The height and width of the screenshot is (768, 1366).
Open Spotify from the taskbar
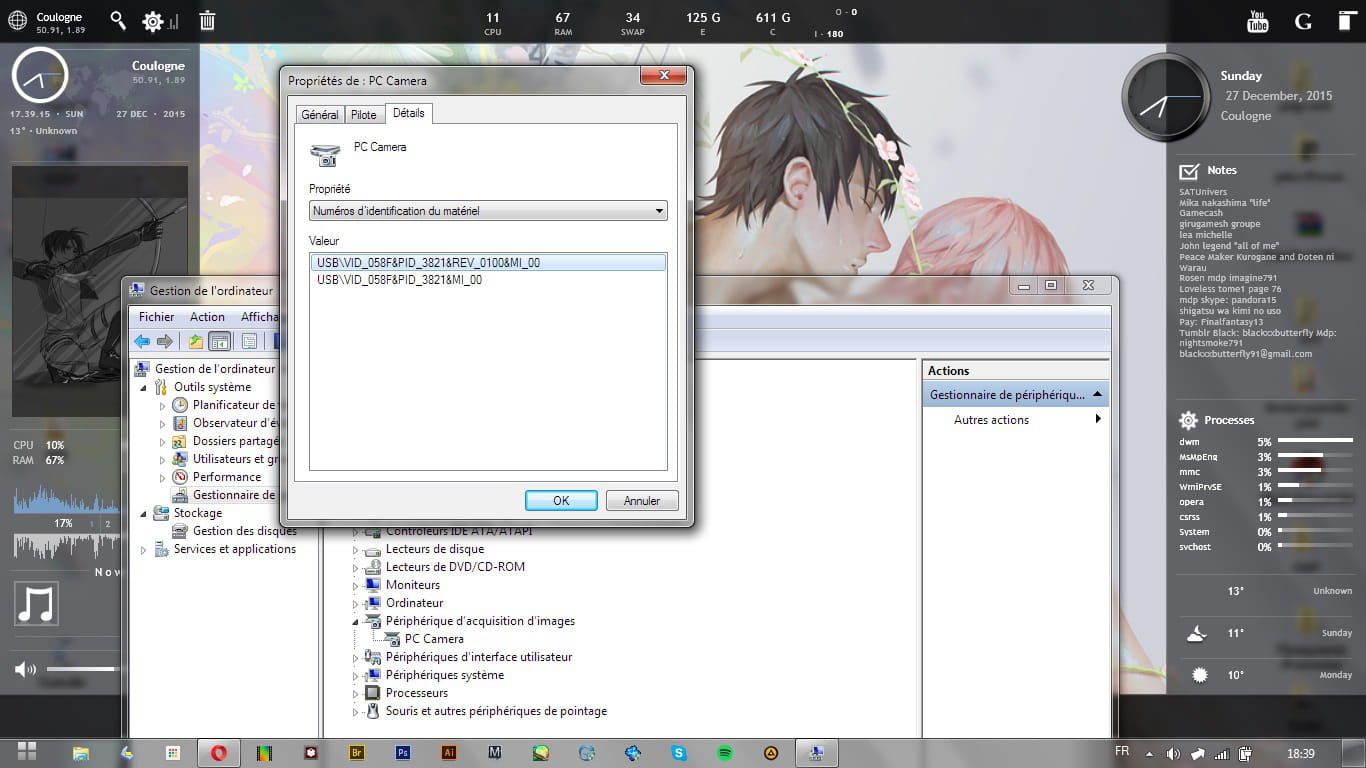725,753
